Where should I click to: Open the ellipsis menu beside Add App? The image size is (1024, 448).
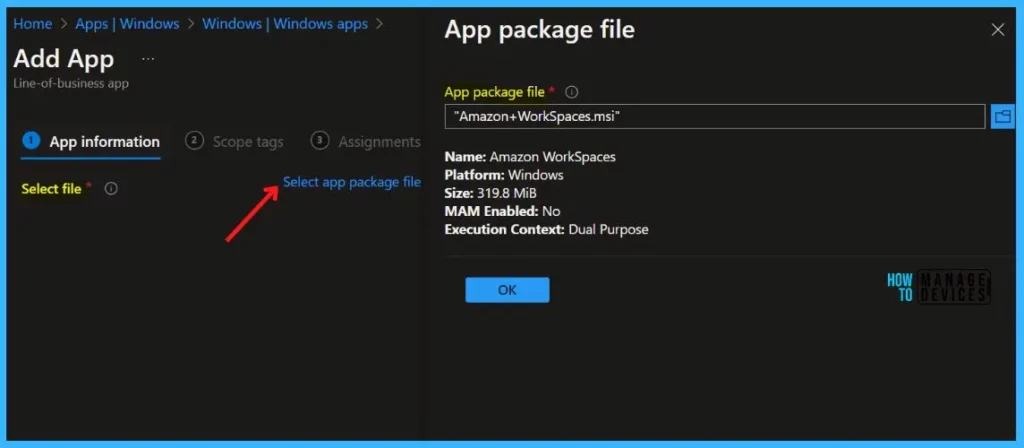(x=148, y=59)
